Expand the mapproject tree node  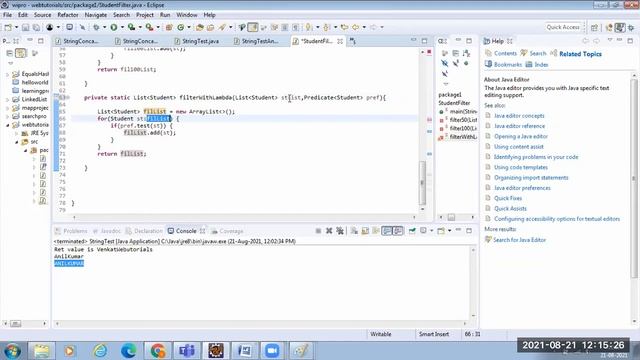point(7,108)
